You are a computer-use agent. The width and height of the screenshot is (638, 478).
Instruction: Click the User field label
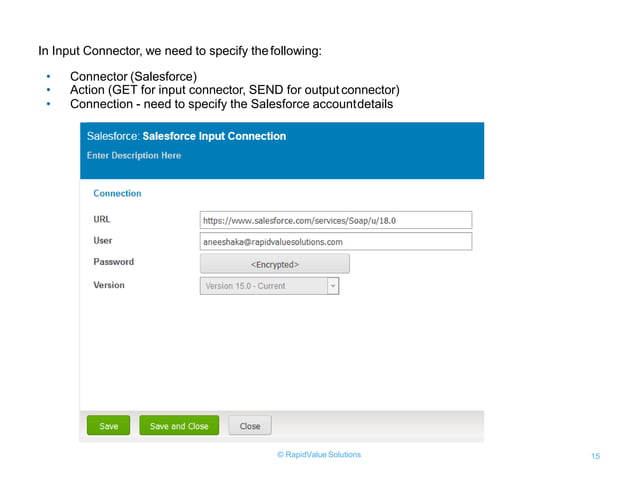(x=103, y=241)
